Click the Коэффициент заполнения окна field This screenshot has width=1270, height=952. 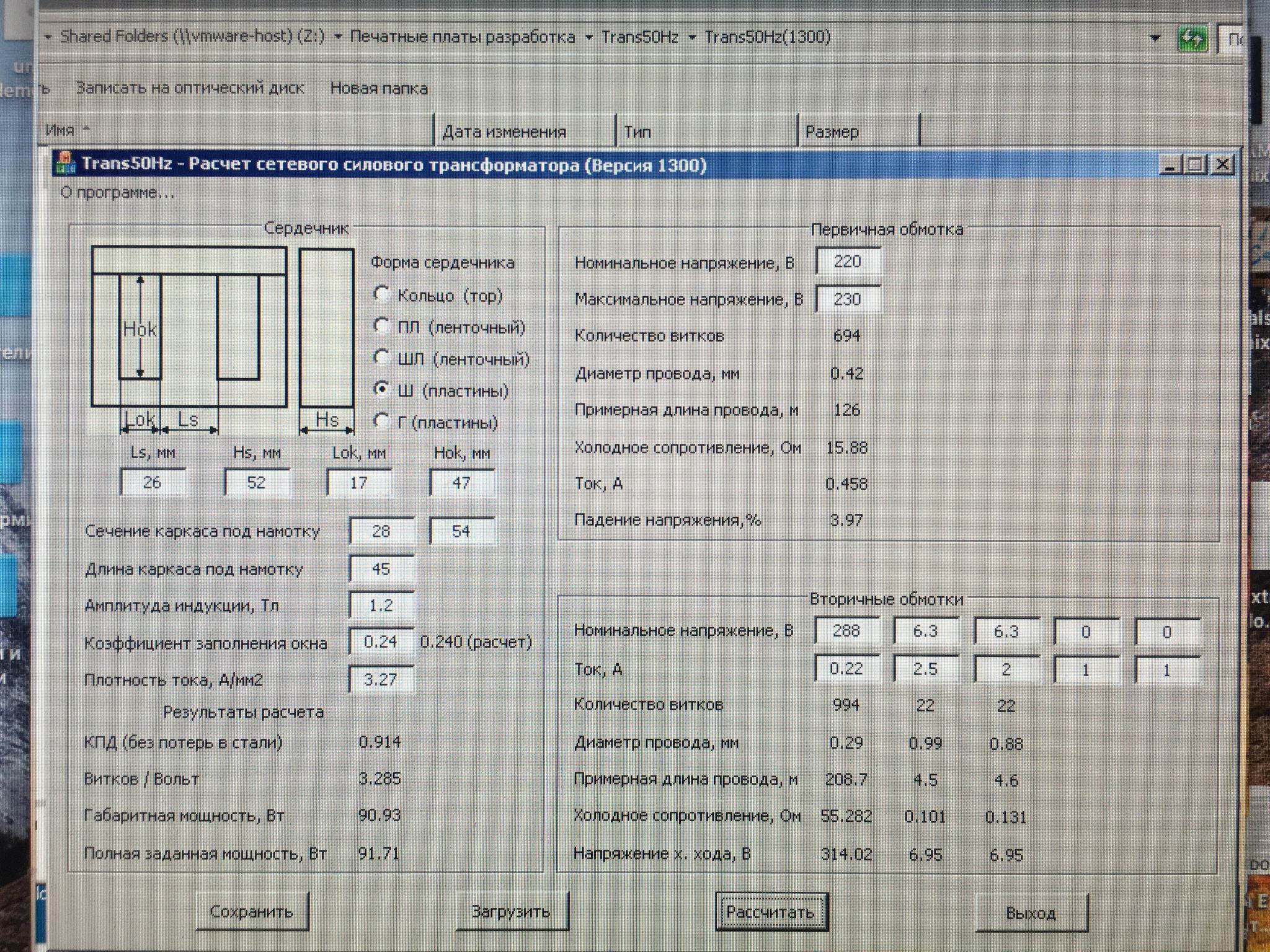(x=381, y=641)
